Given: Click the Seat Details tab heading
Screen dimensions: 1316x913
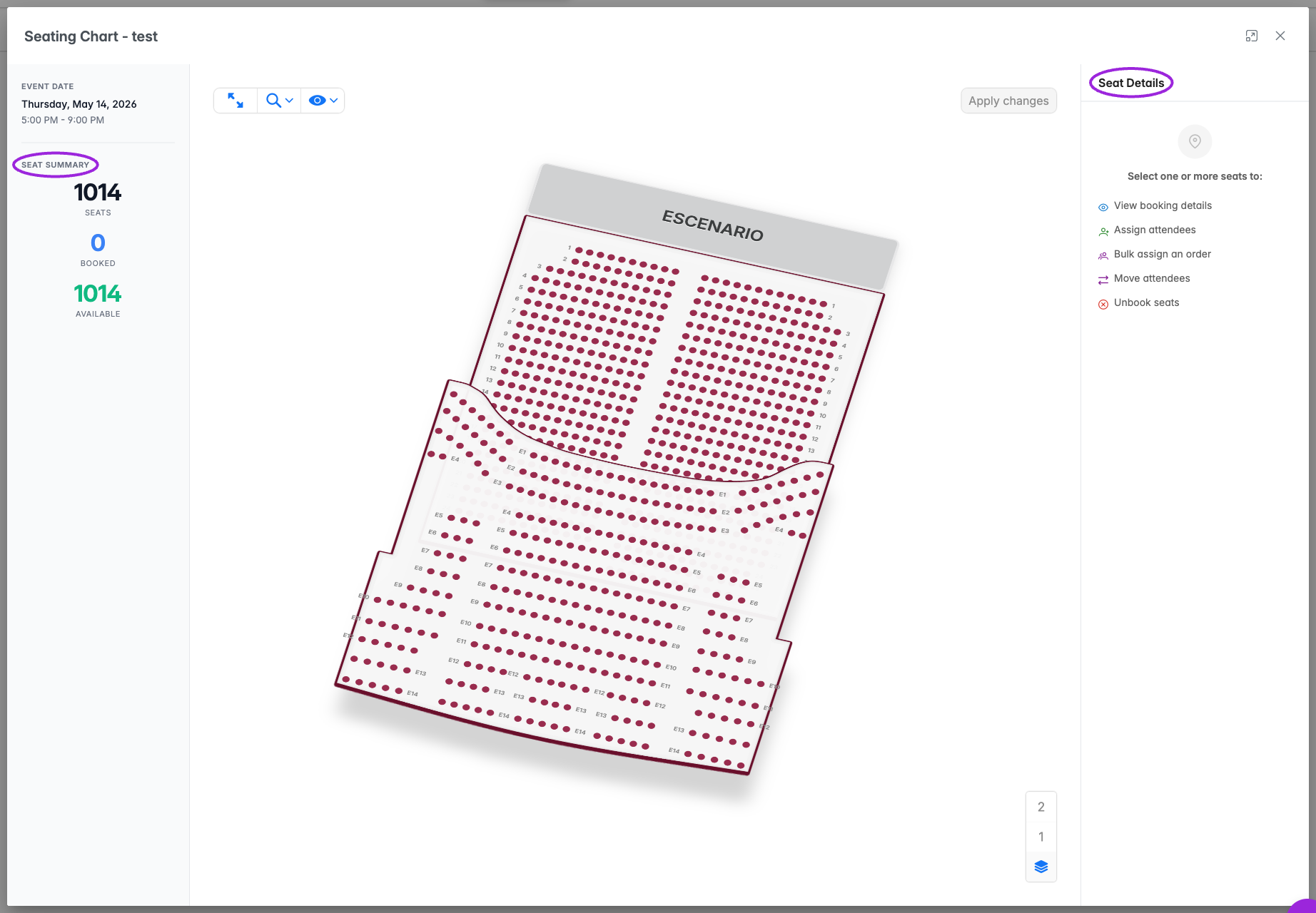Looking at the screenshot, I should coord(1131,83).
